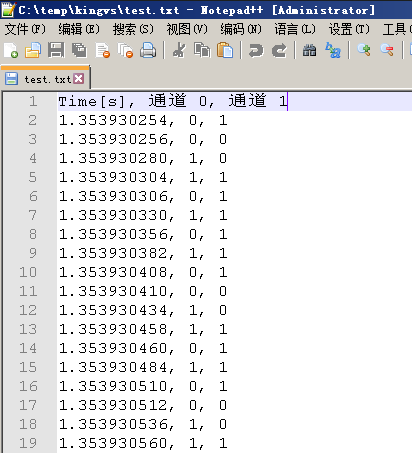412x453 pixels.
Task: Click the value 1.353930280 on line 4
Action: pyautogui.click(x=113, y=158)
